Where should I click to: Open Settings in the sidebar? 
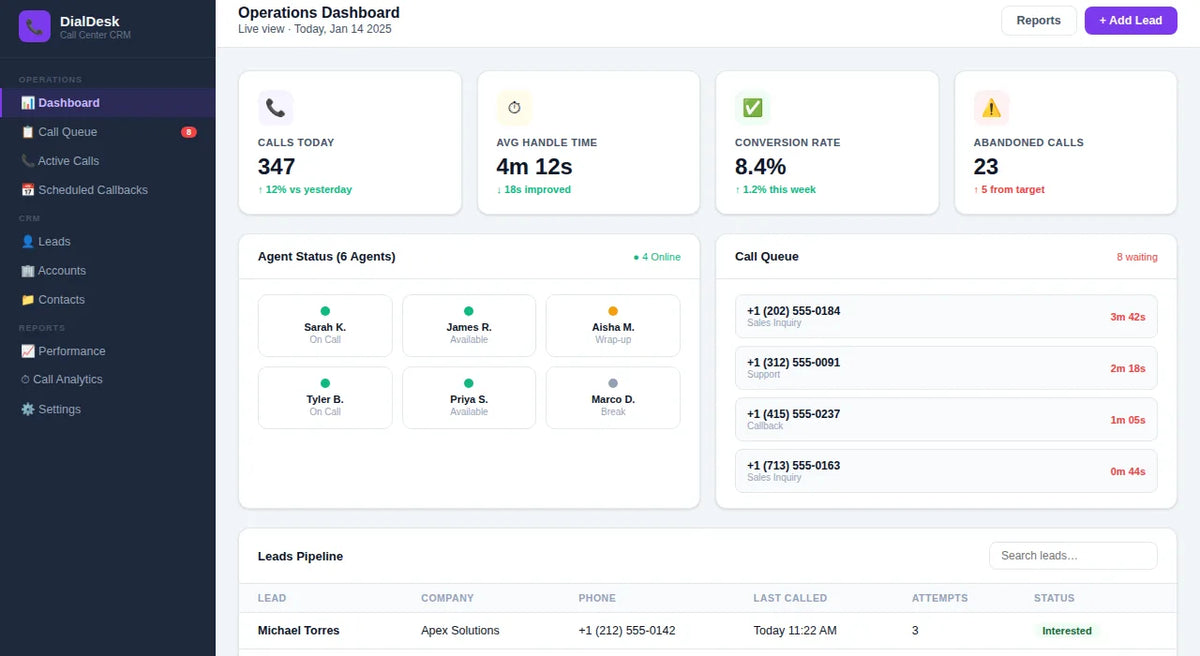coord(108,409)
